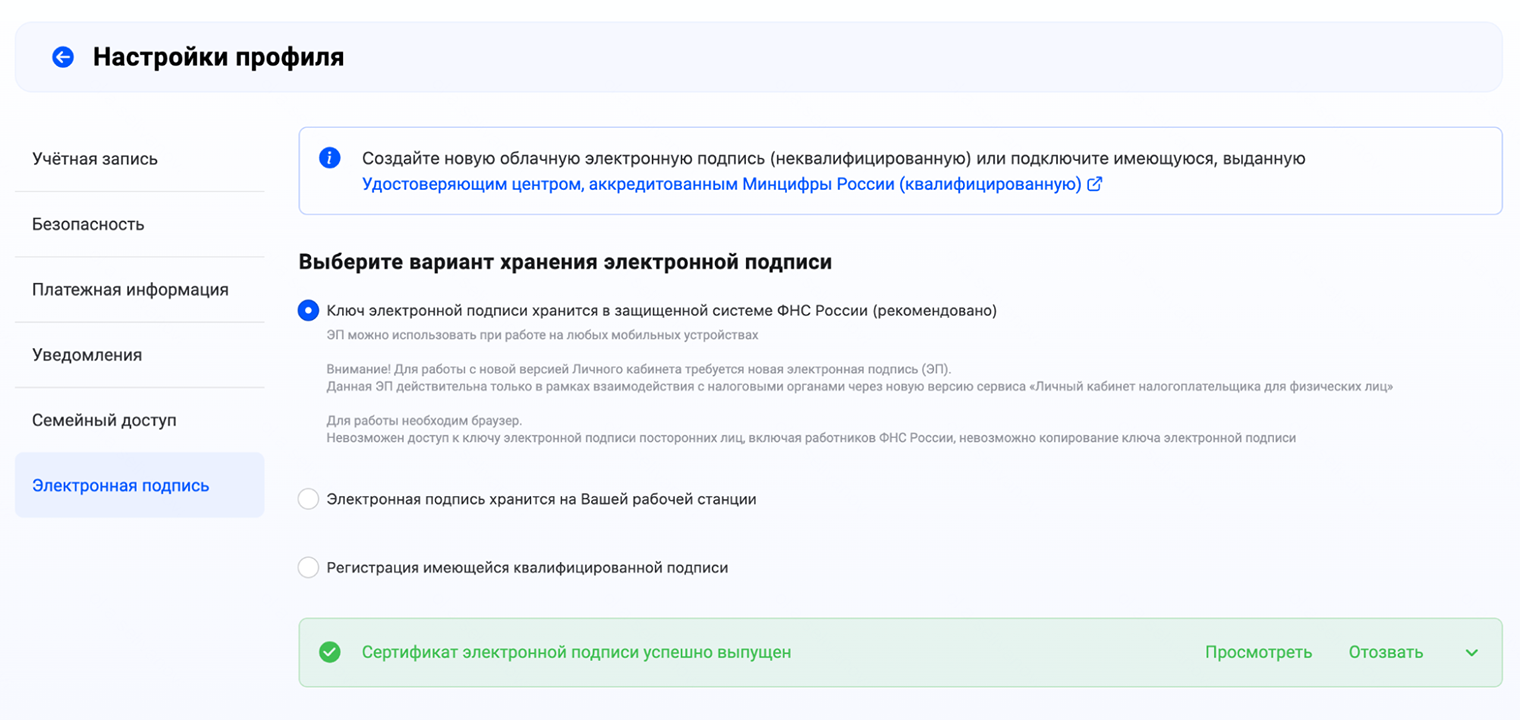The height and width of the screenshot is (720, 1520).
Task: Click the external link icon after квалифицированную
Action: 1094,184
